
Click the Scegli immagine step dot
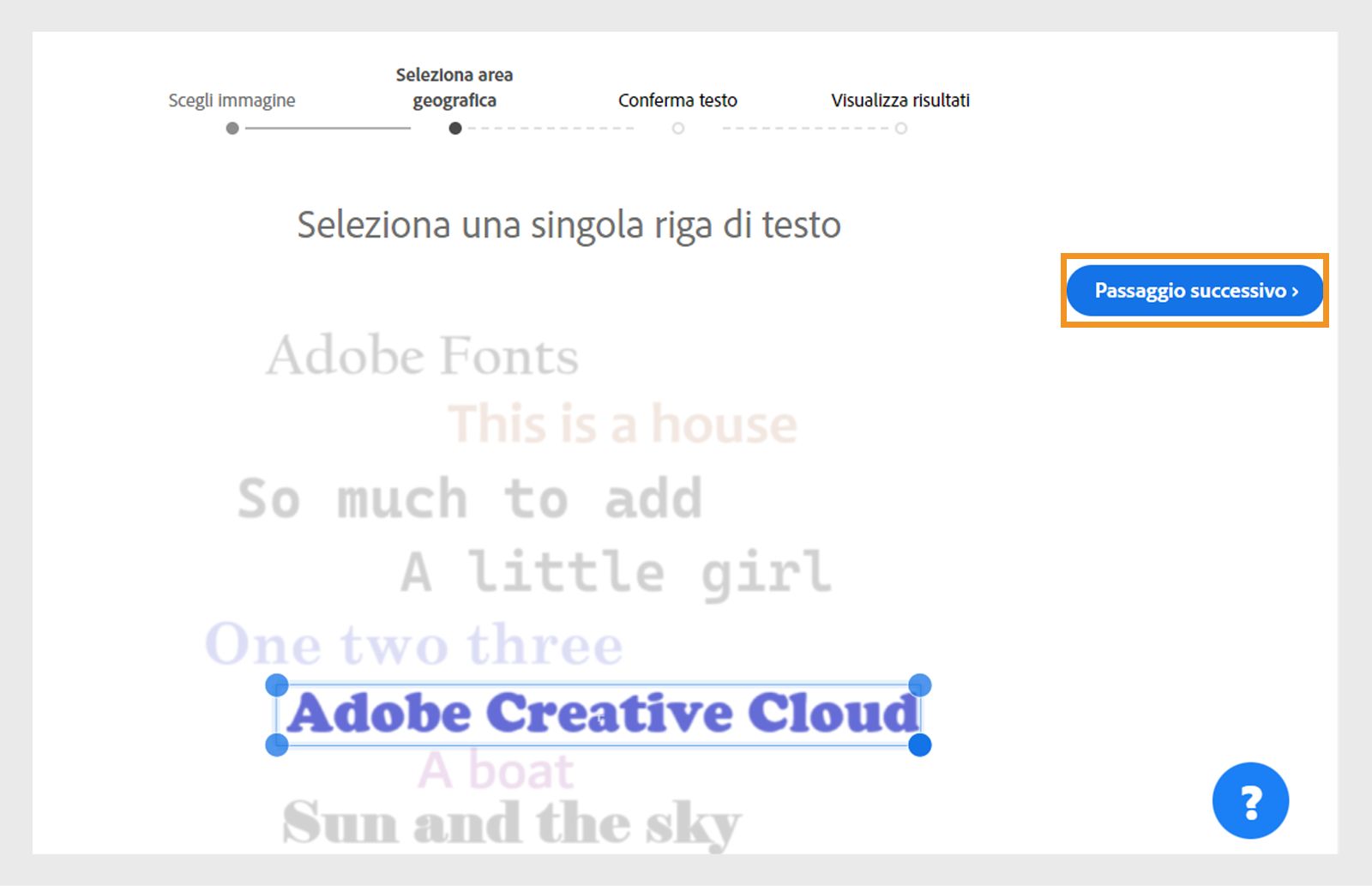[232, 129]
